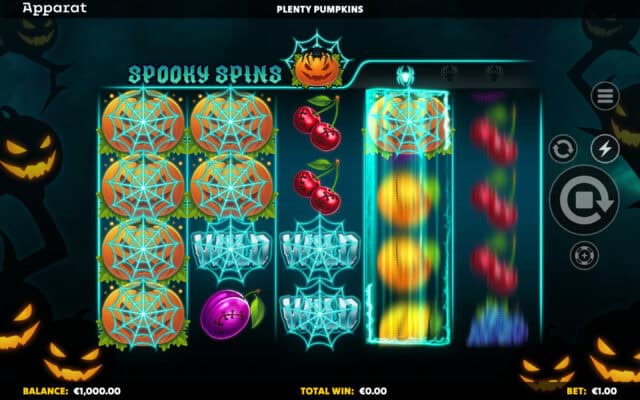
Task: Click the large spin stop button
Action: coord(584,200)
